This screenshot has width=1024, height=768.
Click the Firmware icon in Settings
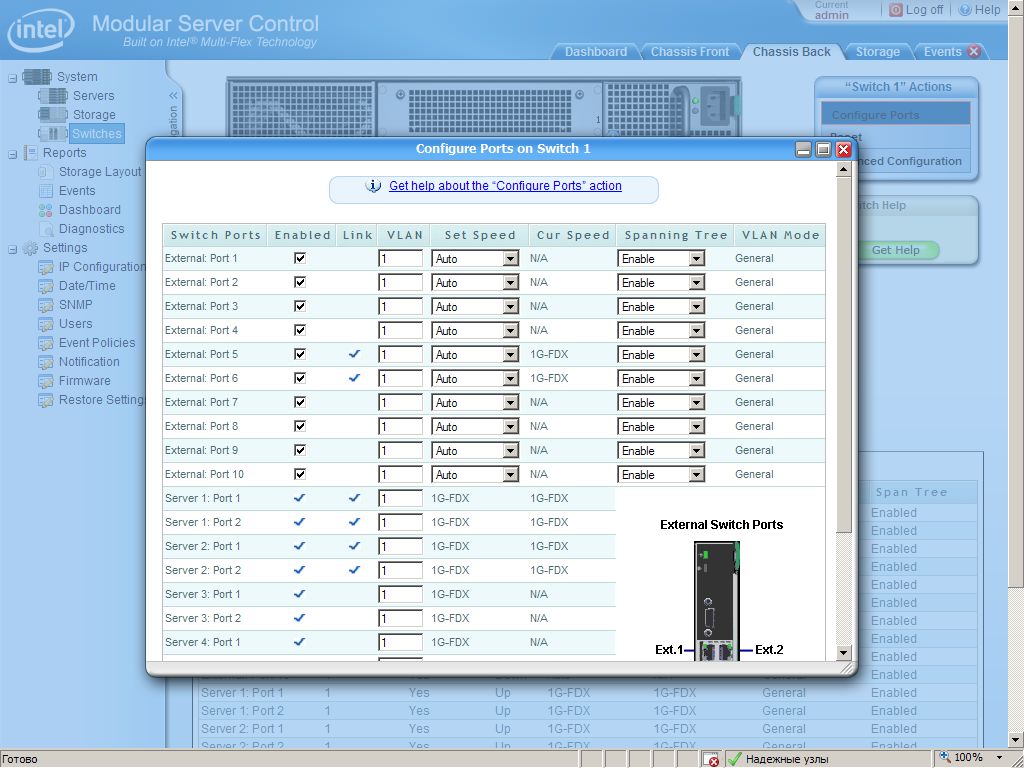point(46,381)
